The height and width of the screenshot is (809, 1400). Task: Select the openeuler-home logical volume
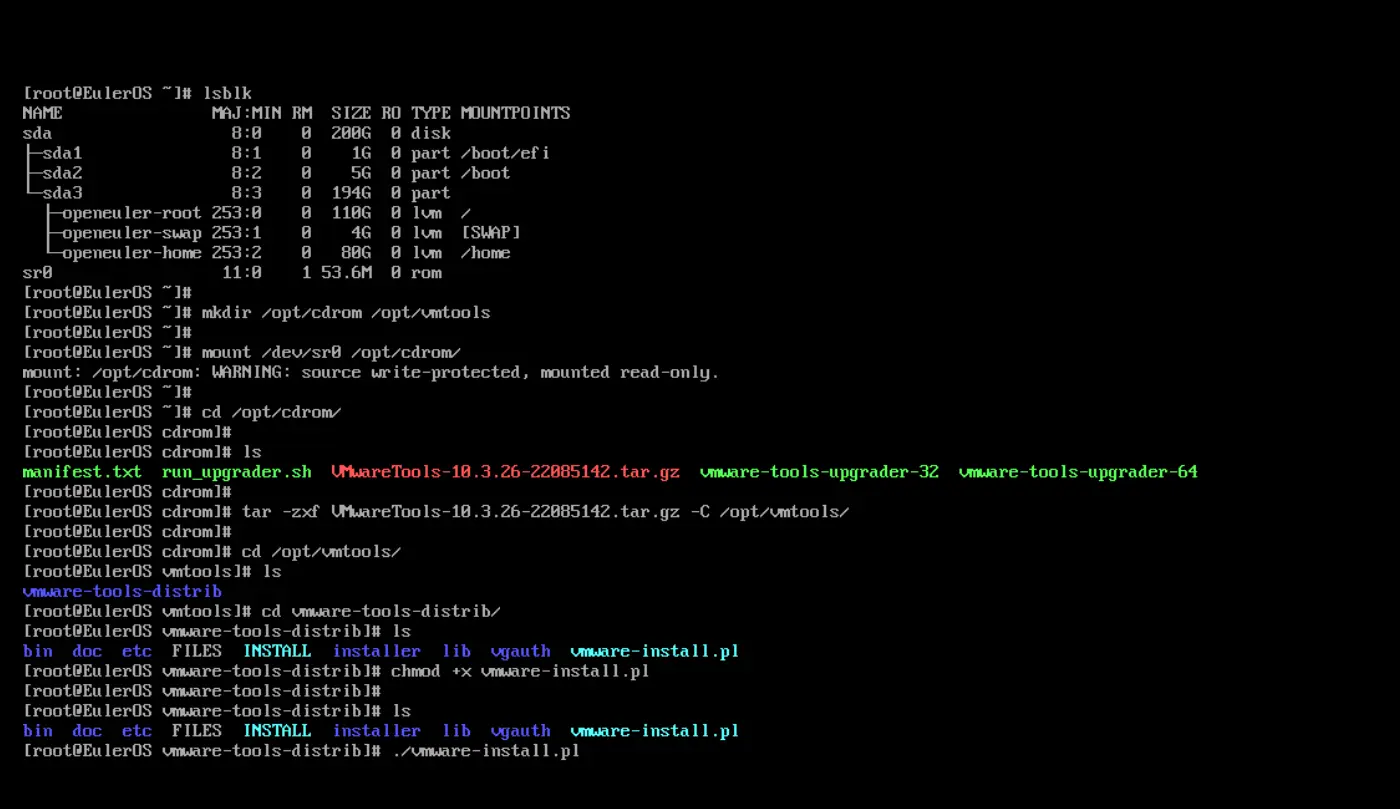[x=130, y=253]
